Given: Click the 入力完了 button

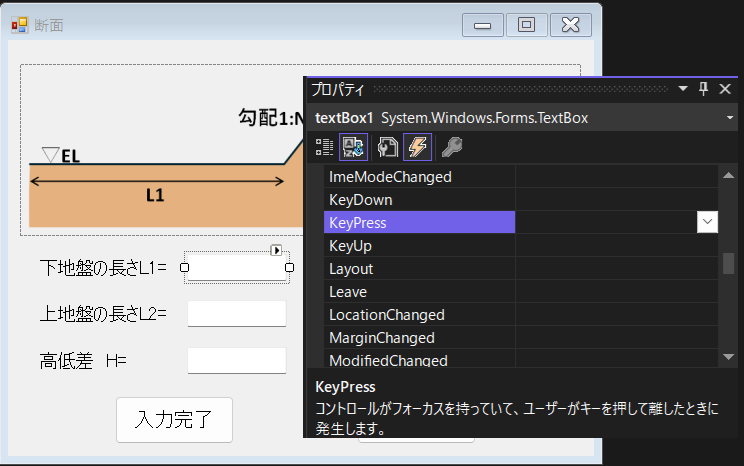Looking at the screenshot, I should (174, 420).
